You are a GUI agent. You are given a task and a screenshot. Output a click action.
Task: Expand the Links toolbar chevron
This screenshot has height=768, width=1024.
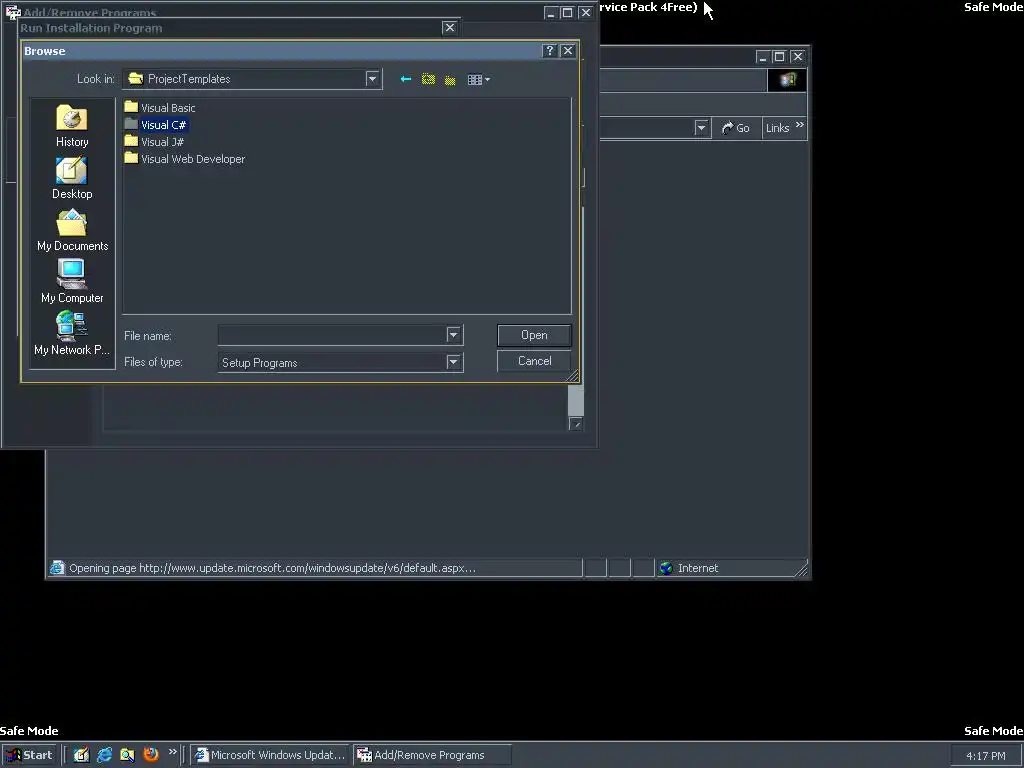[x=800, y=125]
